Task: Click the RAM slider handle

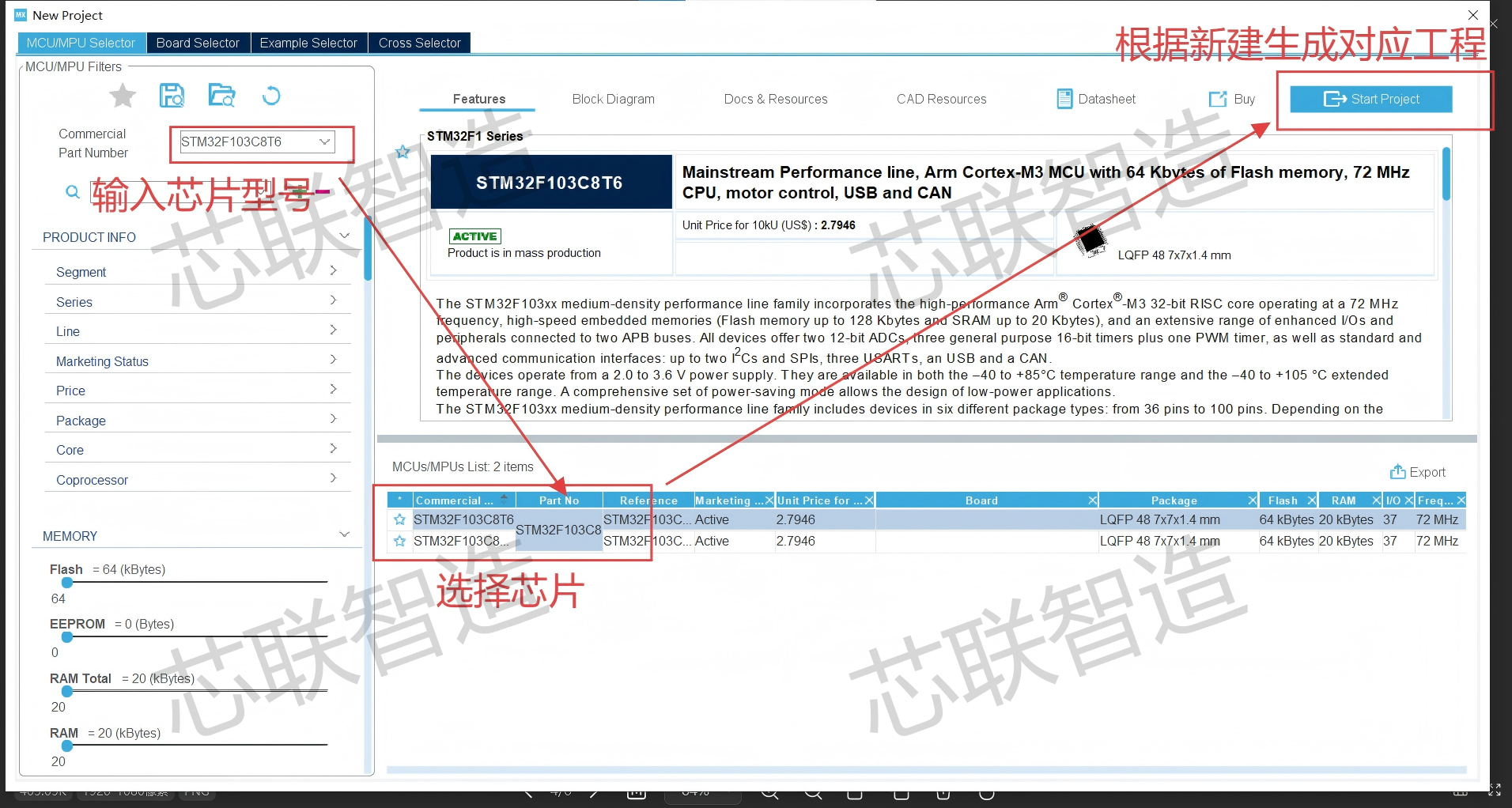Action: coord(67,745)
